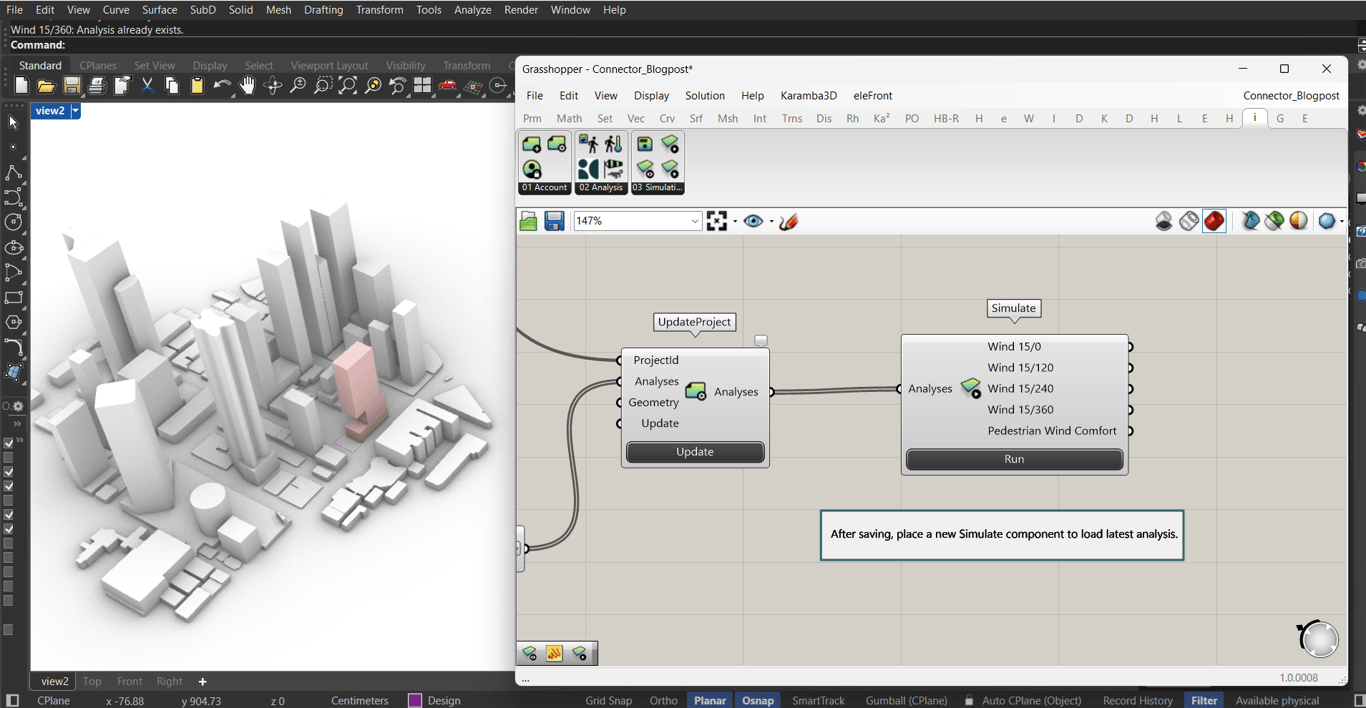Open the Karamba3D menu in Grasshopper
Screen dimensions: 1366x708
pyautogui.click(x=808, y=96)
